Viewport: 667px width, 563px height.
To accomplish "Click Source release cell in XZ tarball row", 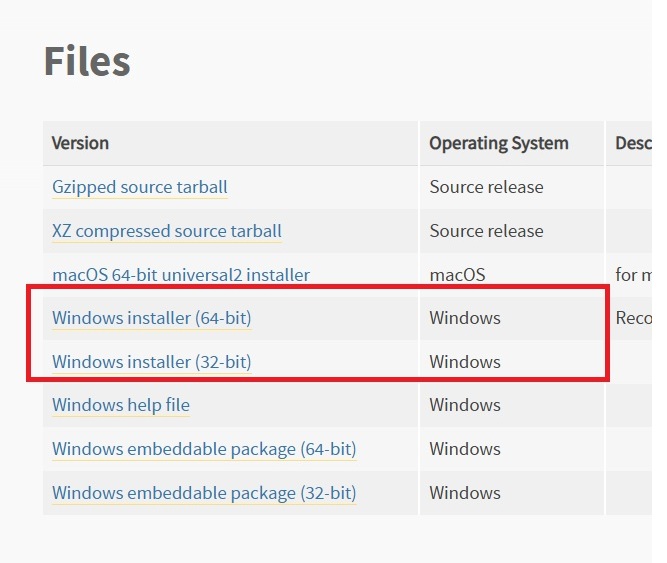I will coord(486,231).
